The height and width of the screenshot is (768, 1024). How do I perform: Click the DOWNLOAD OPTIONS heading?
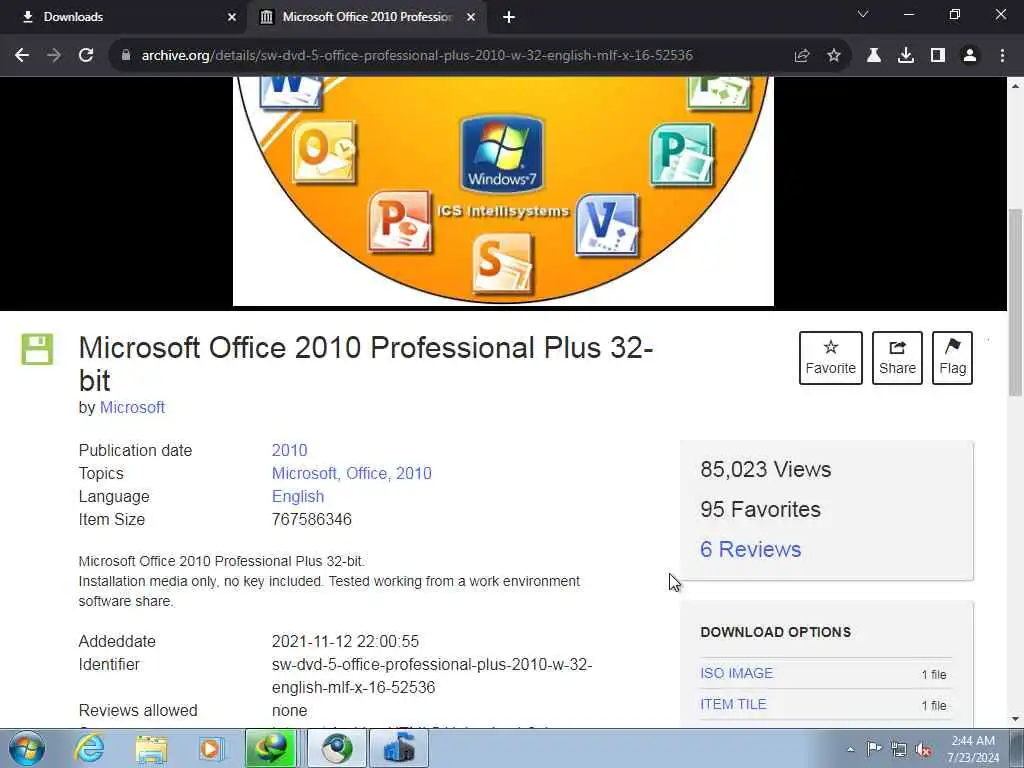pos(776,632)
